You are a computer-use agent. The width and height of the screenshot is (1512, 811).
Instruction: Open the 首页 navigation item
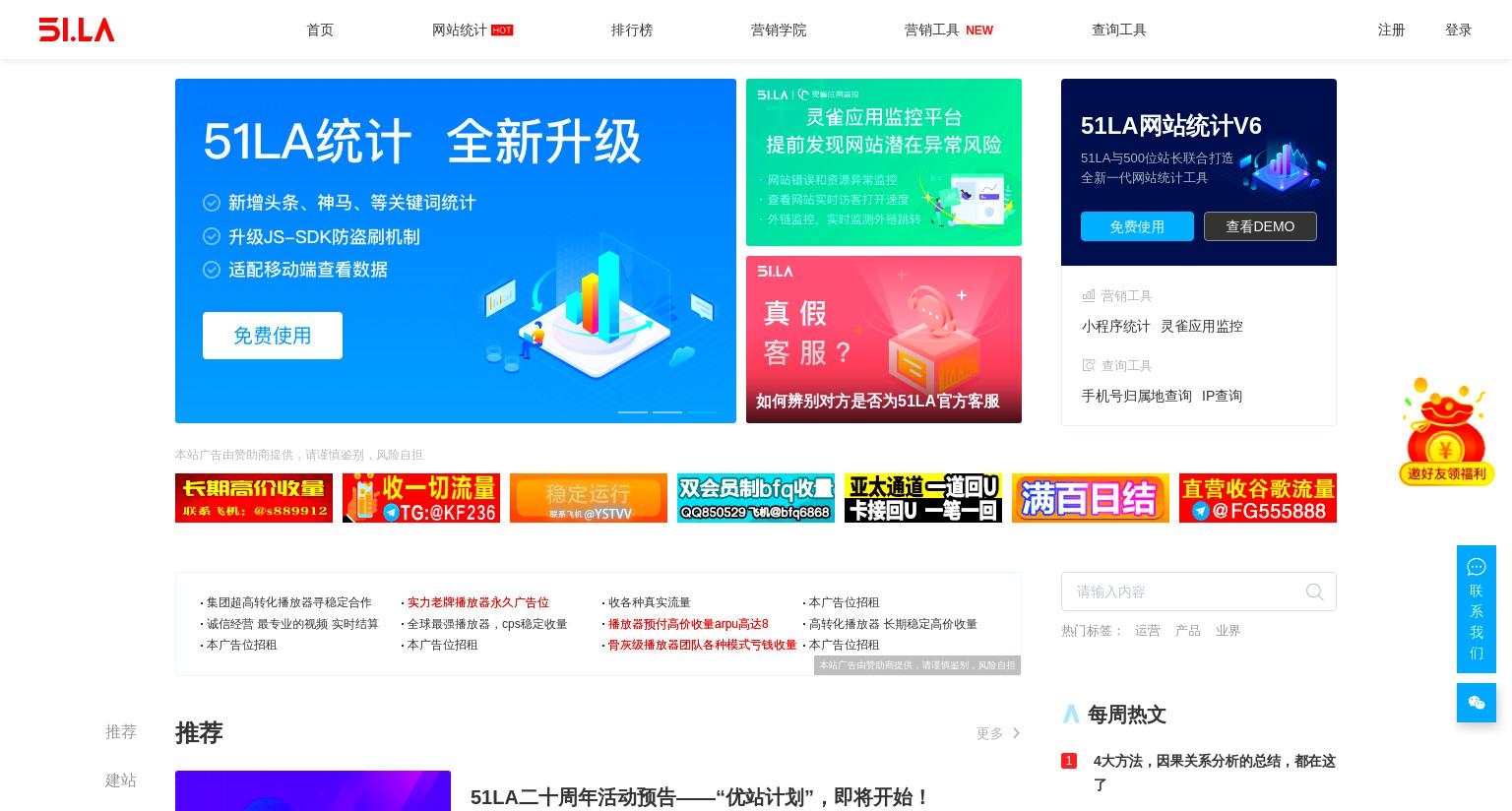[x=320, y=30]
